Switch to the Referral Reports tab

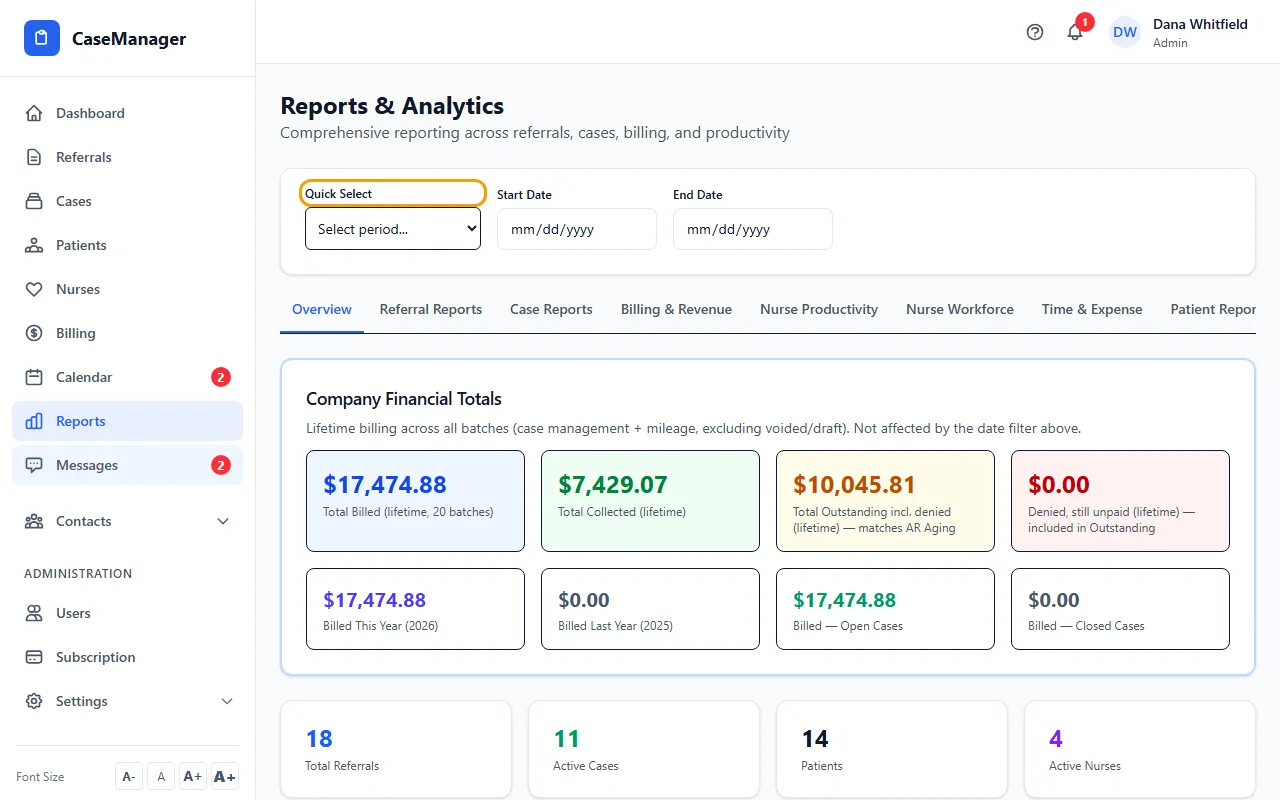click(431, 310)
